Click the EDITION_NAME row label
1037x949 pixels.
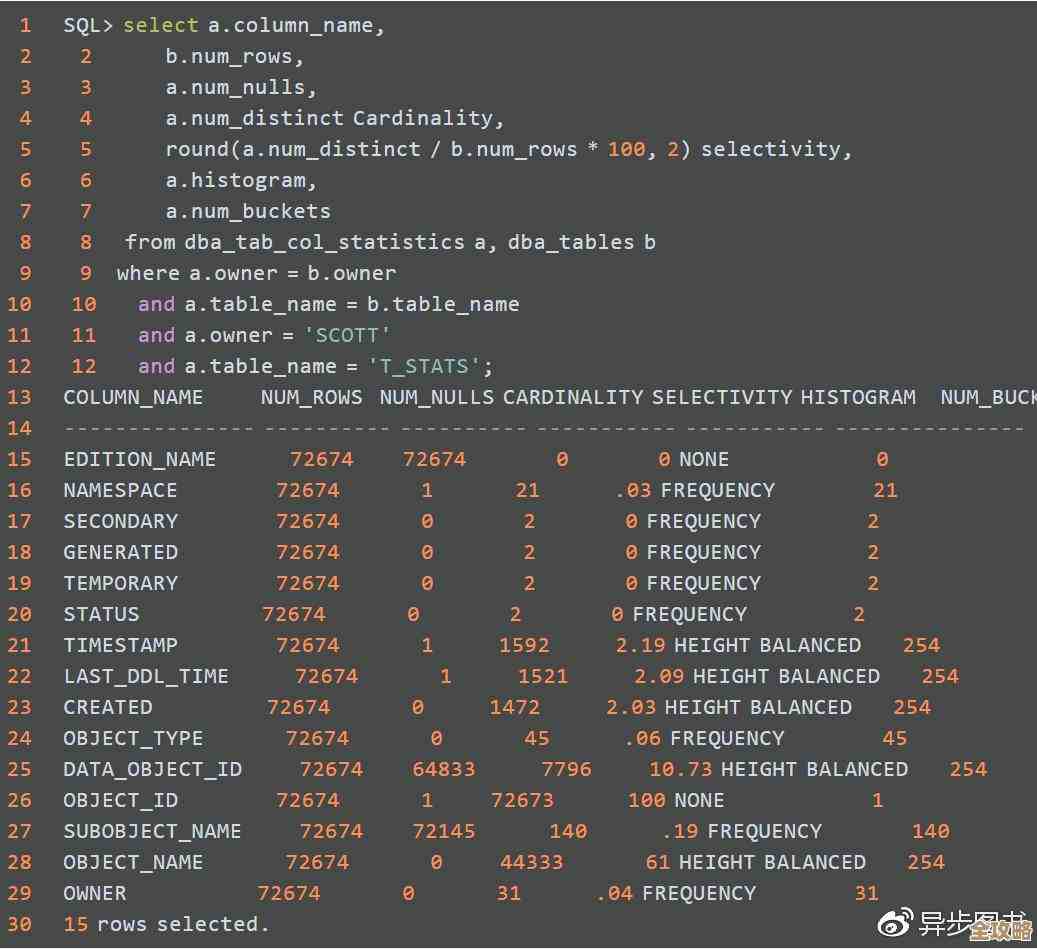click(x=138, y=458)
